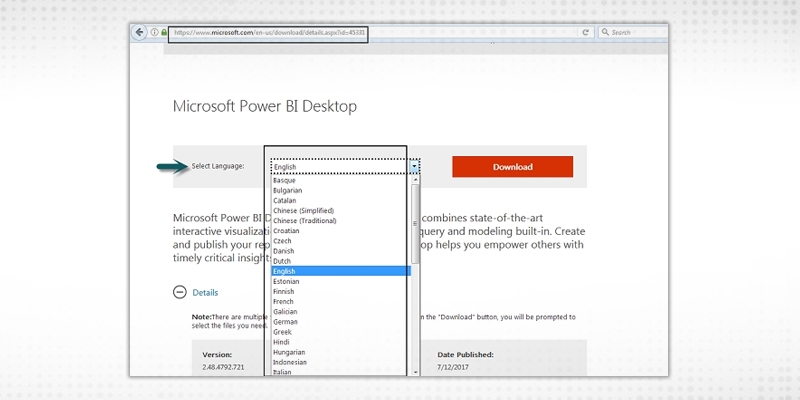The height and width of the screenshot is (400, 800).
Task: Click the Date Published label
Action: point(465,354)
